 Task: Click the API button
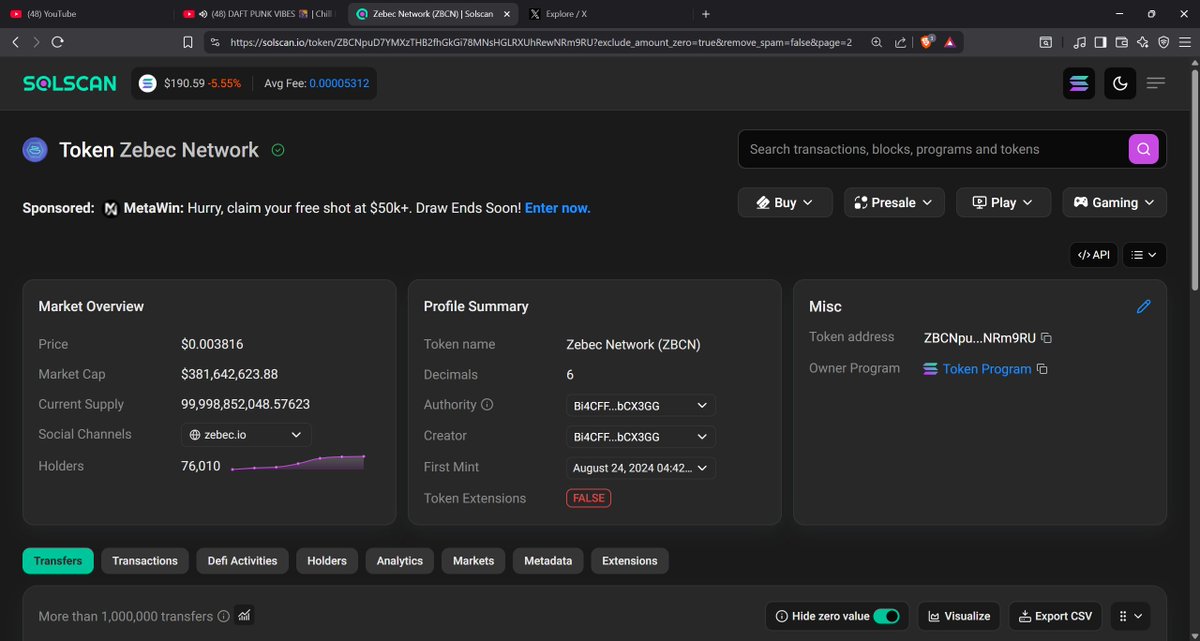(x=1093, y=255)
